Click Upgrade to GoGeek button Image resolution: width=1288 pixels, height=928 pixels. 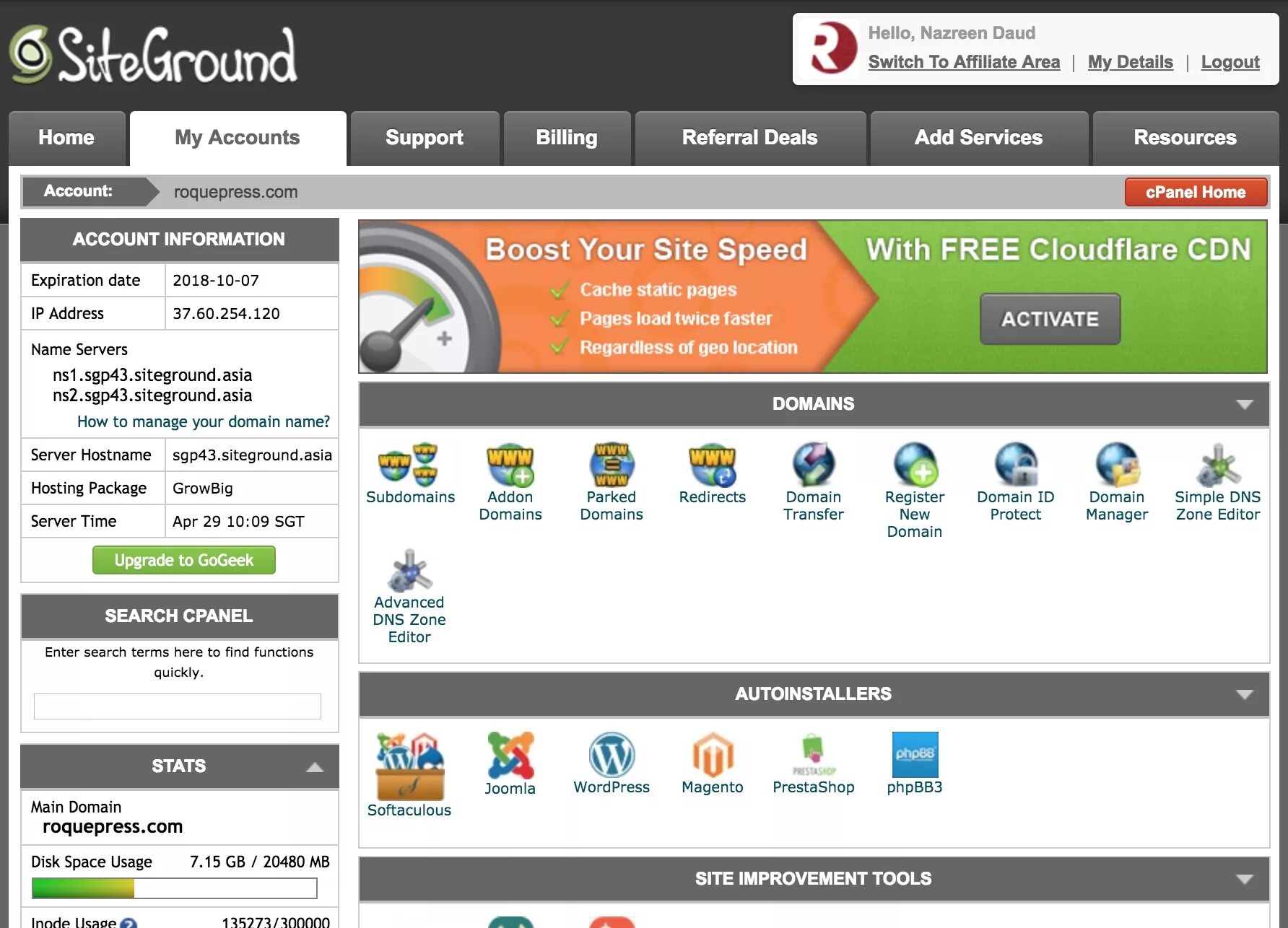click(x=183, y=560)
